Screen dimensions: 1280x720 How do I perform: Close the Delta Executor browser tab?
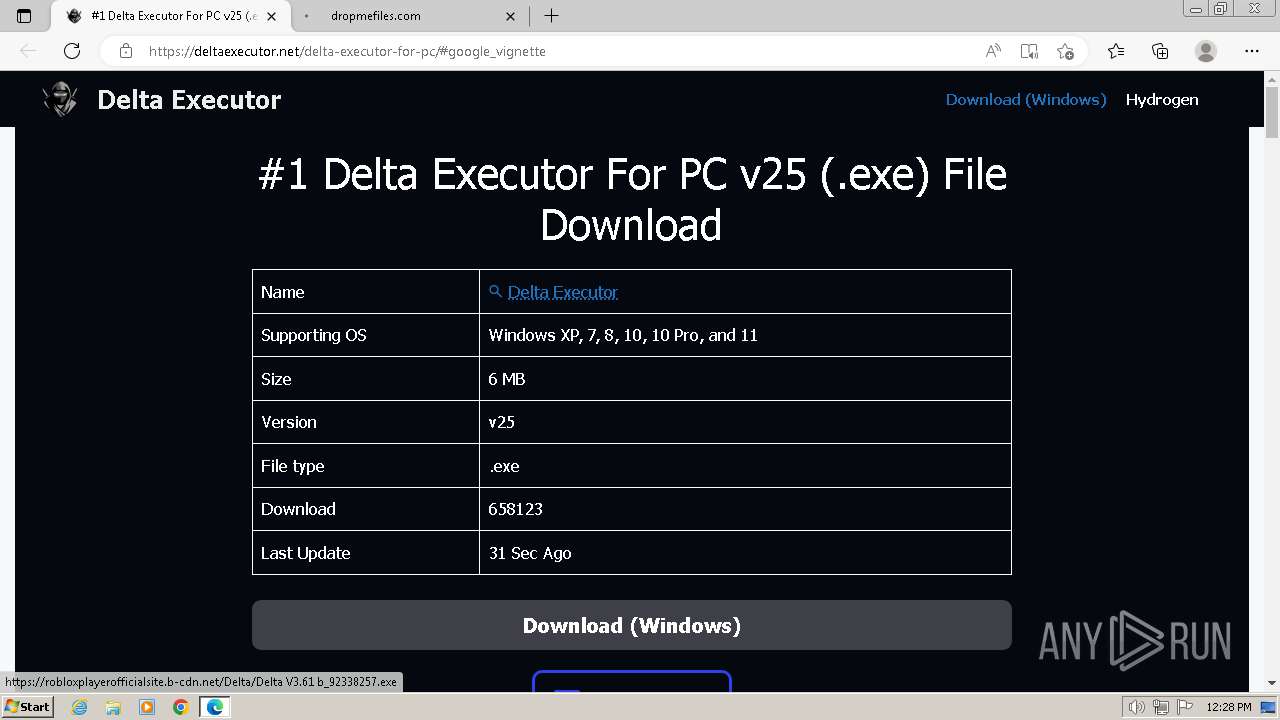(x=271, y=16)
